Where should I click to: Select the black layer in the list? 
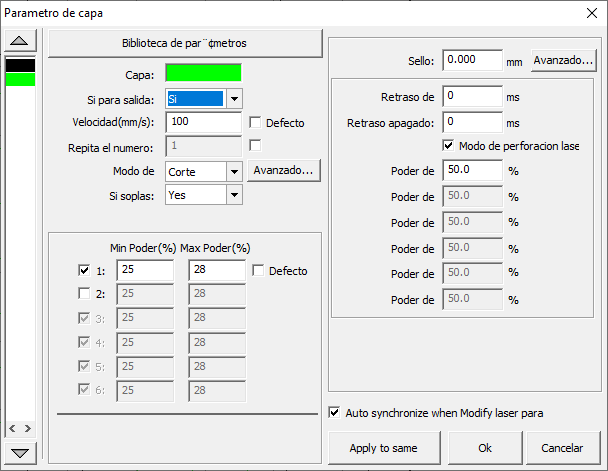pyautogui.click(x=21, y=65)
